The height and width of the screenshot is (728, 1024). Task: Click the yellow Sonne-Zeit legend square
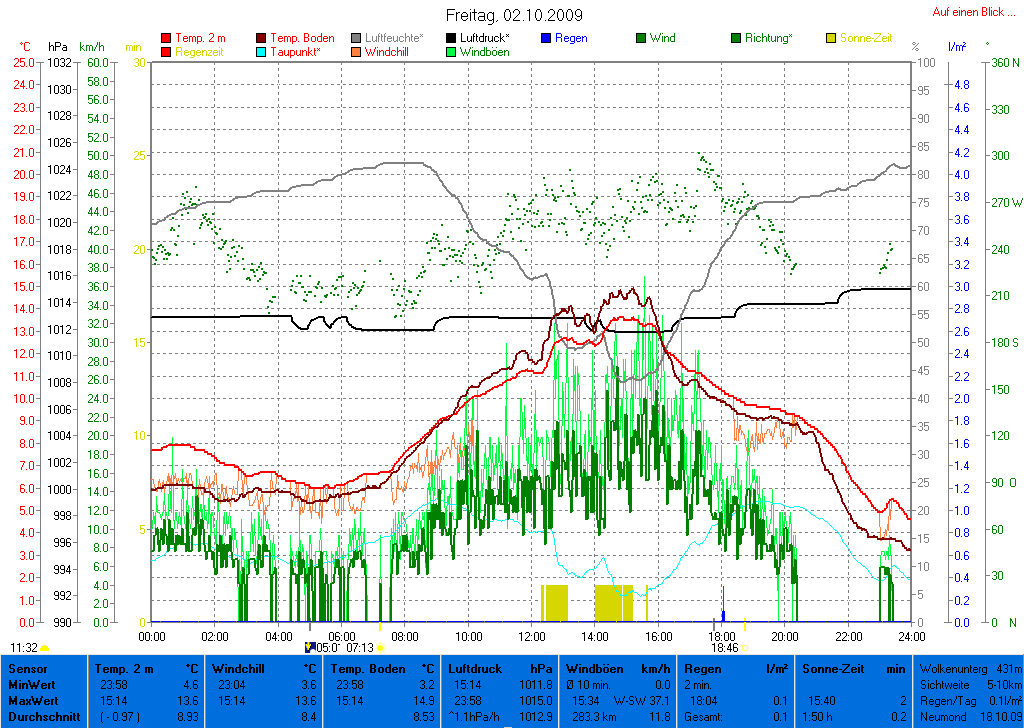click(x=831, y=38)
